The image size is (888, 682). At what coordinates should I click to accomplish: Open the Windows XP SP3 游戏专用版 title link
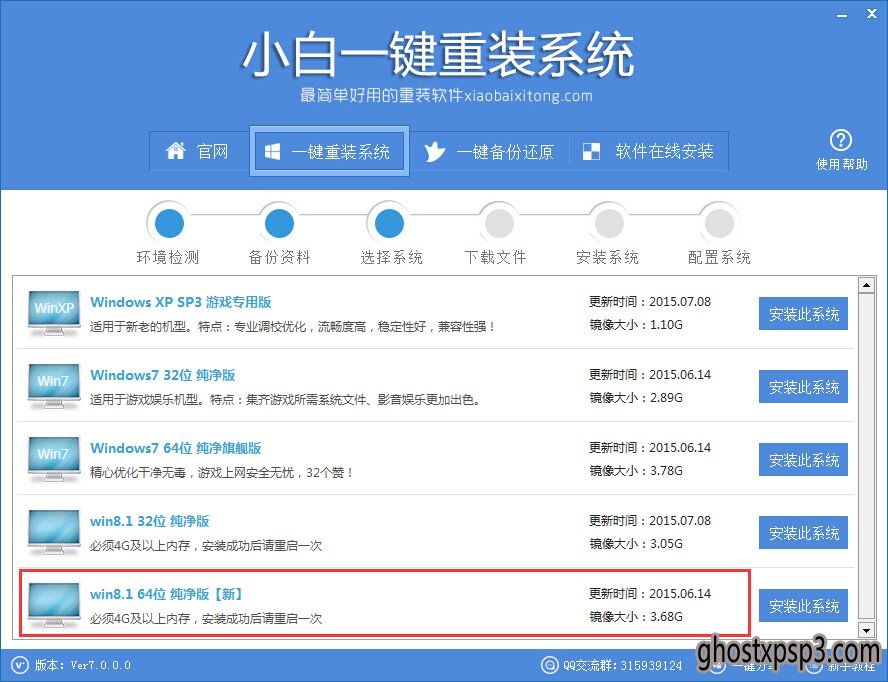181,302
